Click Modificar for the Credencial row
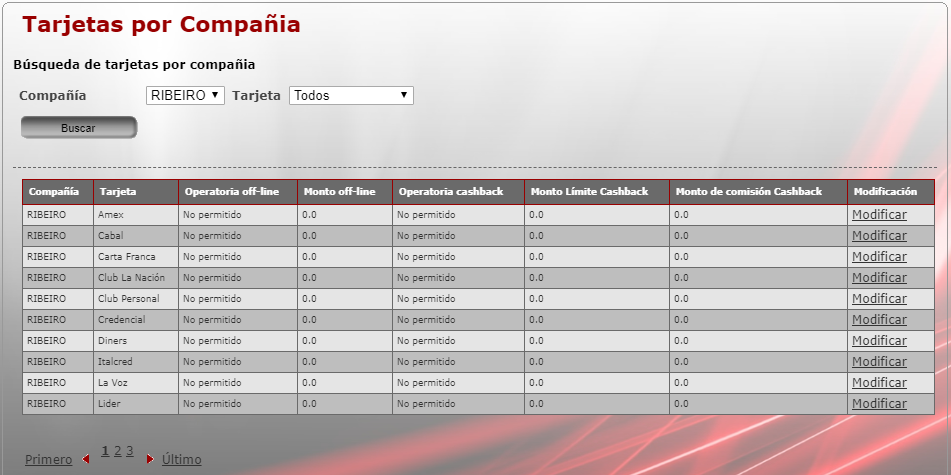The height and width of the screenshot is (475, 951). coord(879,320)
